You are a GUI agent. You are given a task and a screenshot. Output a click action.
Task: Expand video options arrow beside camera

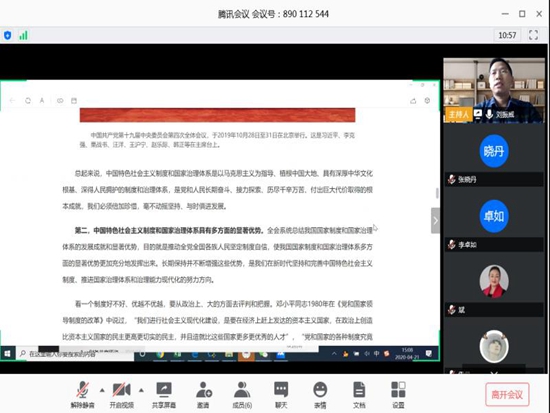(x=141, y=390)
